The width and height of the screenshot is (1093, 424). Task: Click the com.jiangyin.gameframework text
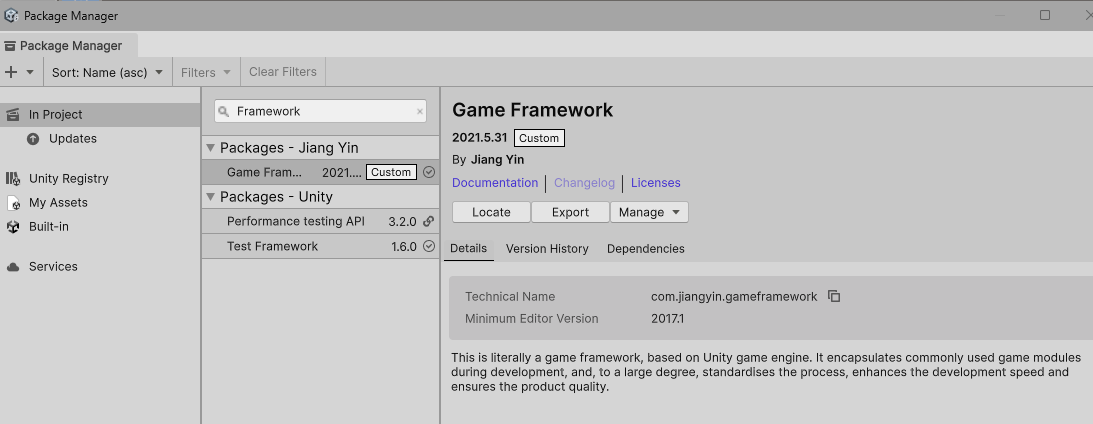pos(734,296)
